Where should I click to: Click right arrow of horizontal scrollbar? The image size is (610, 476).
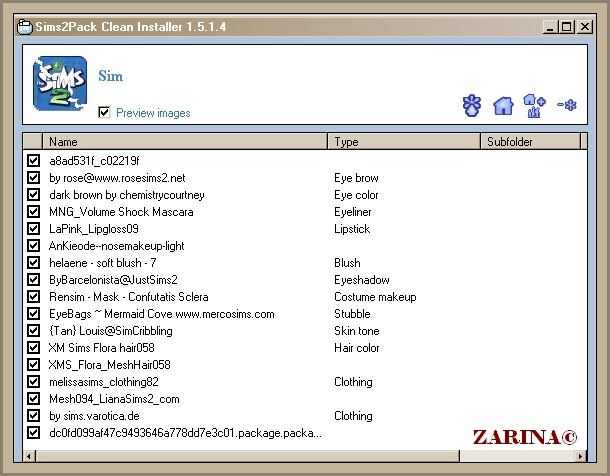click(x=580, y=456)
